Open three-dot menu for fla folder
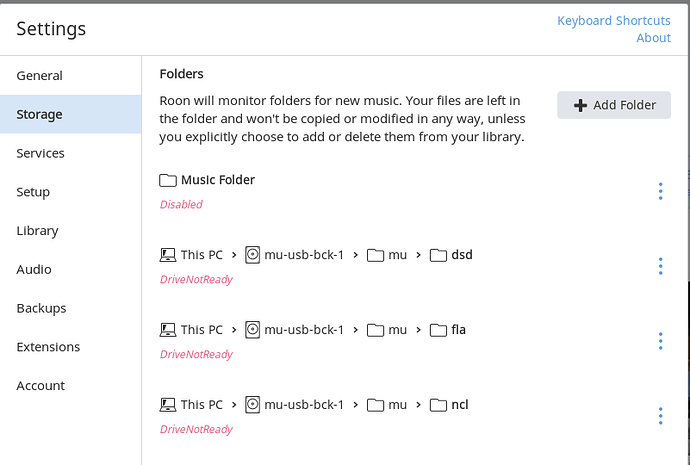The image size is (690, 465). (661, 341)
